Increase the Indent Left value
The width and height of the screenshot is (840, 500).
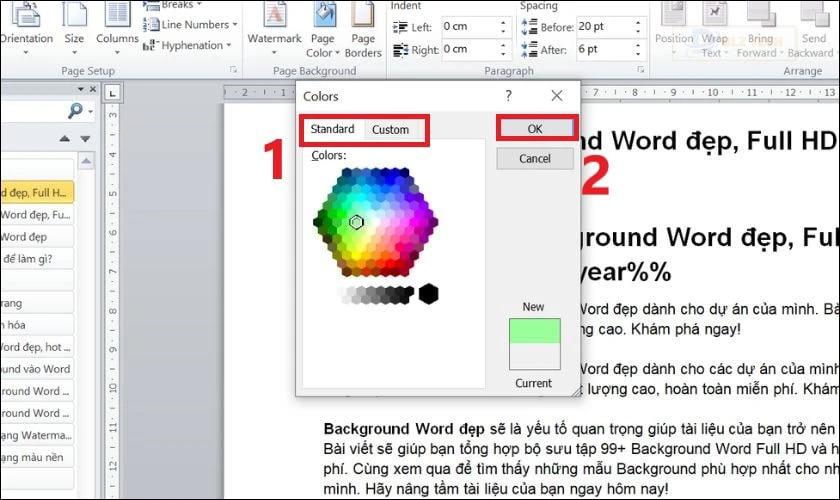click(503, 23)
